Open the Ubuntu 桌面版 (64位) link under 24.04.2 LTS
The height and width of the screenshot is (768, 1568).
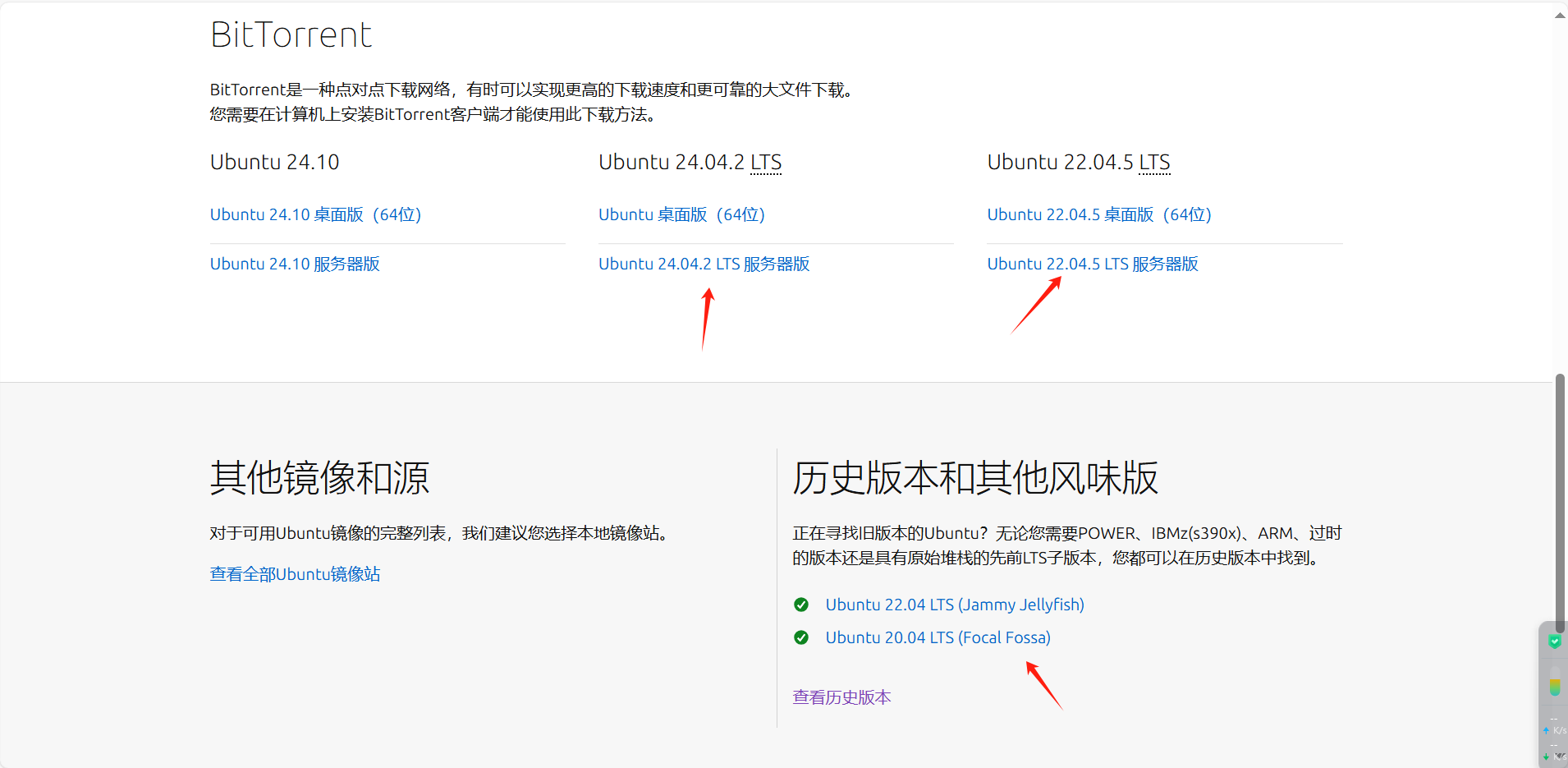coord(681,214)
